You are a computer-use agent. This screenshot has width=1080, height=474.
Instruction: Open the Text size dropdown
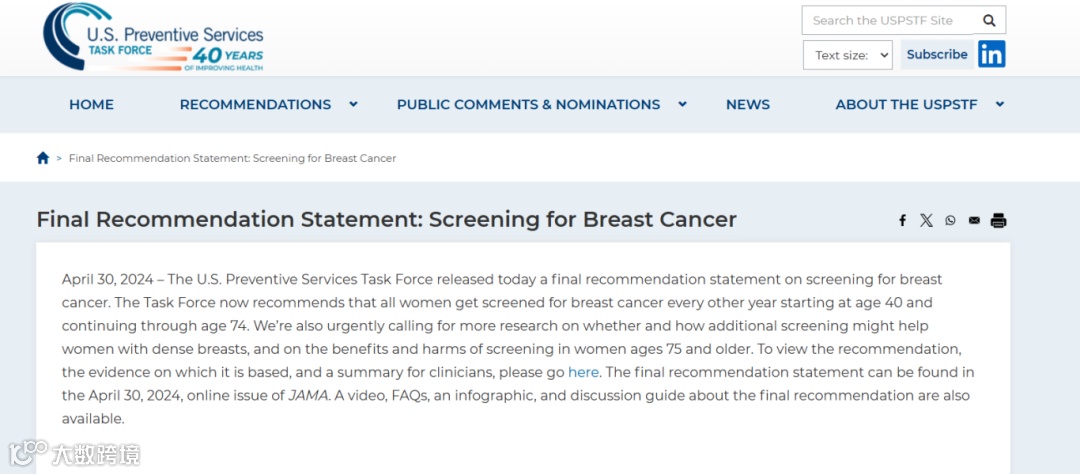[x=847, y=55]
